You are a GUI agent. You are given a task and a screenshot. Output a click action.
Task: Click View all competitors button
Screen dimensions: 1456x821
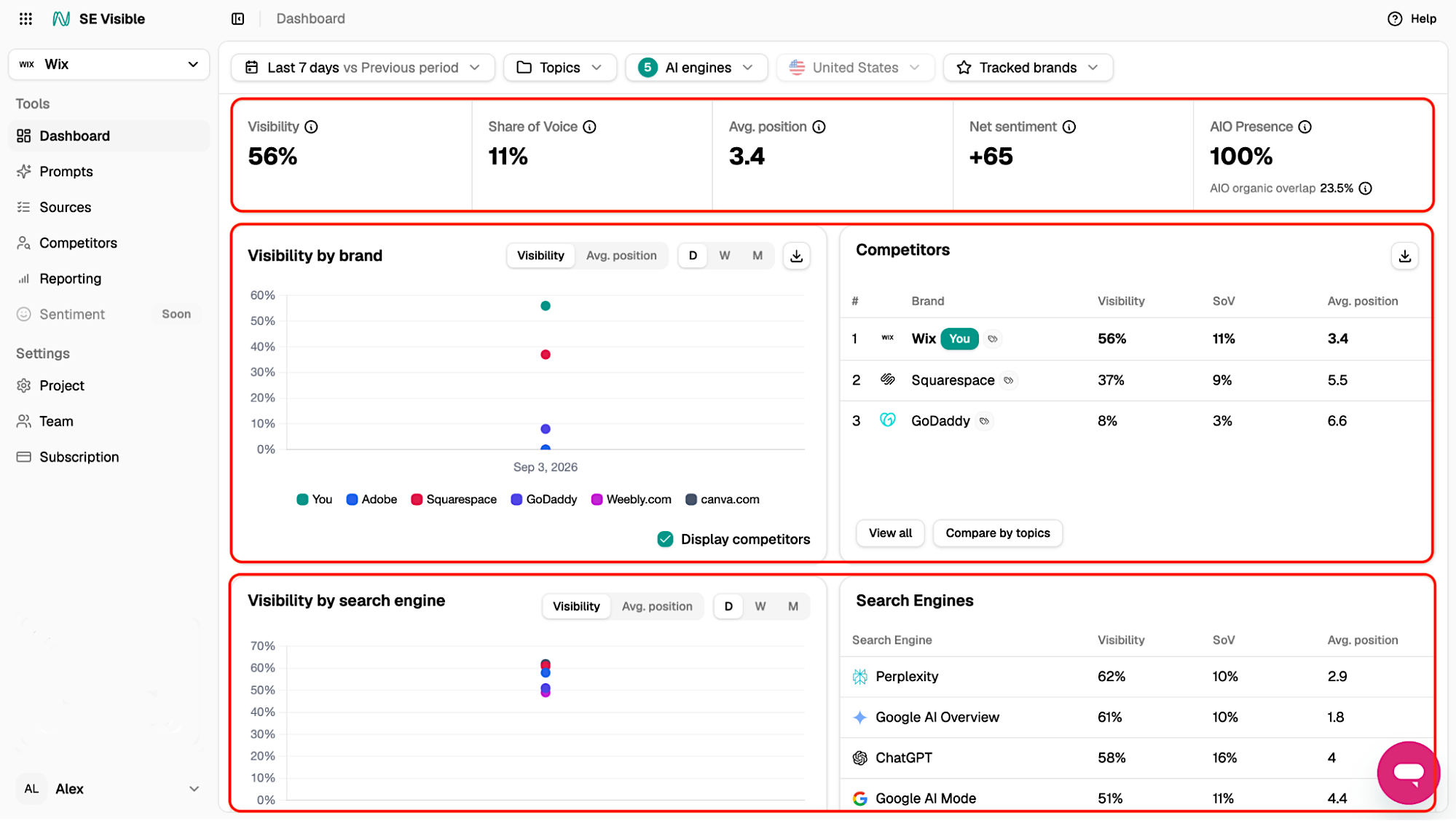(x=890, y=533)
